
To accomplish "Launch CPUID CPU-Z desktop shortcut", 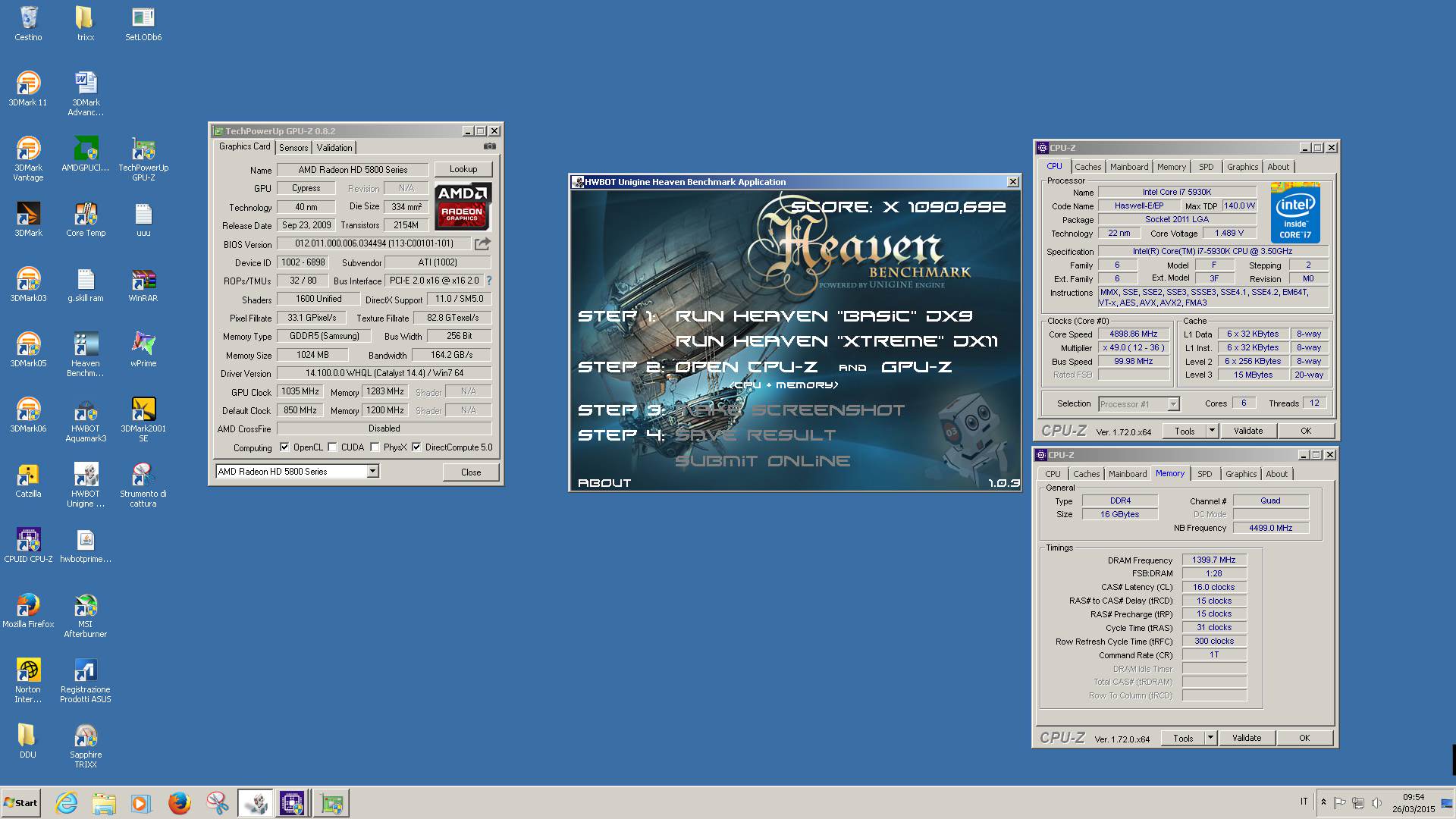I will tap(28, 545).
